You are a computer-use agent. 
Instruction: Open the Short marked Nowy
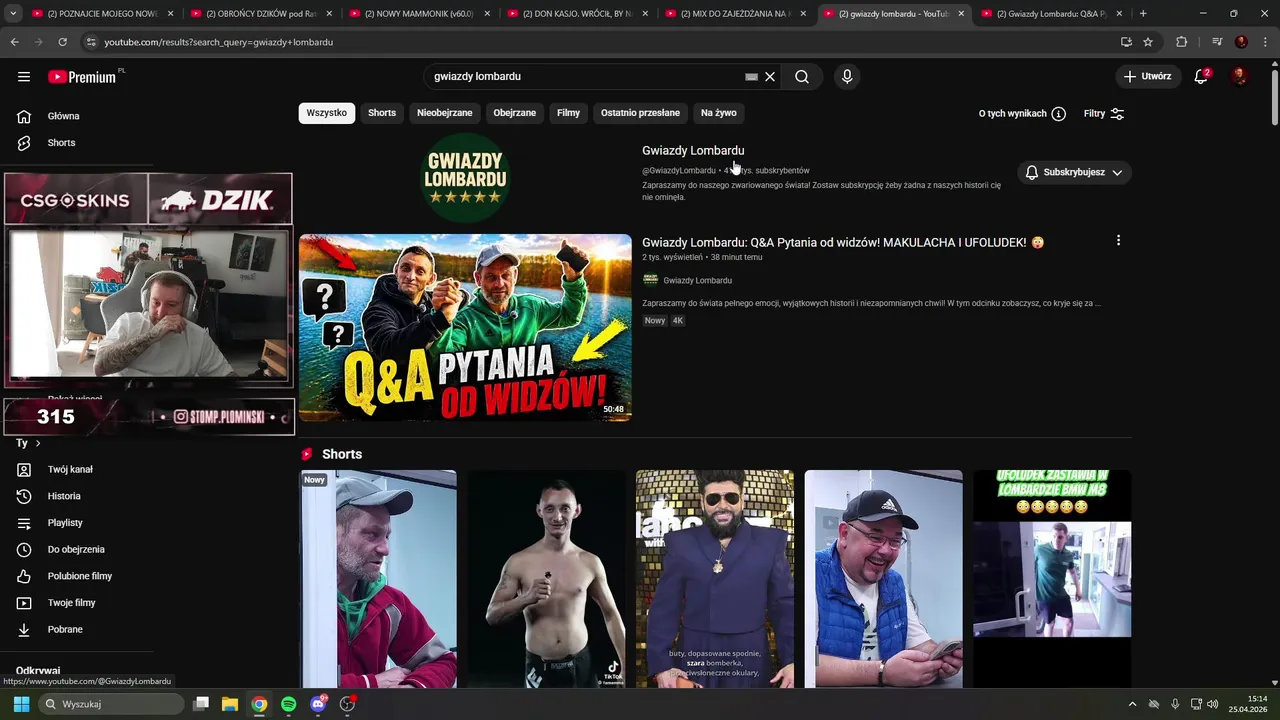pos(379,579)
